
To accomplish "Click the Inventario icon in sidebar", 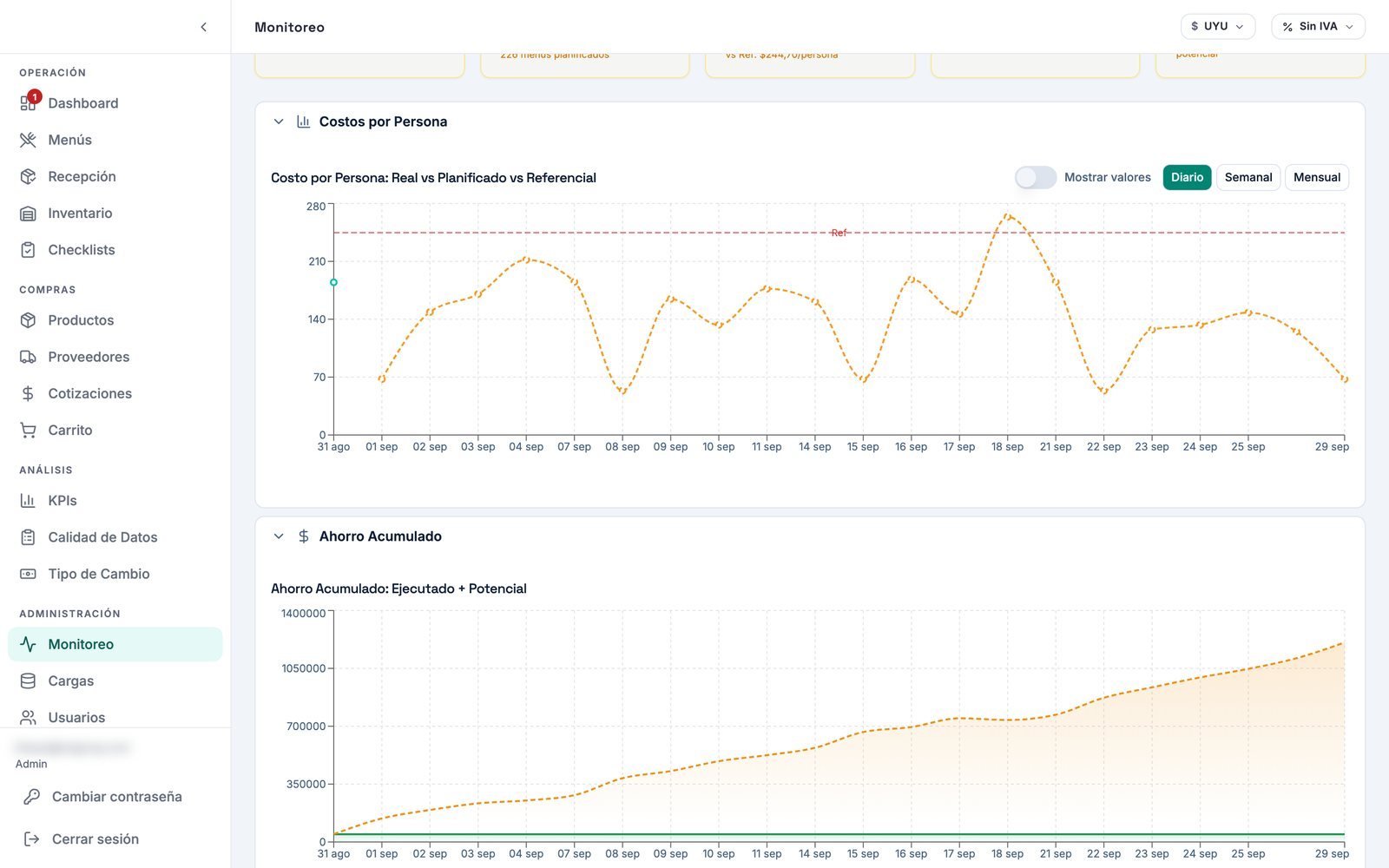I will 28,213.
